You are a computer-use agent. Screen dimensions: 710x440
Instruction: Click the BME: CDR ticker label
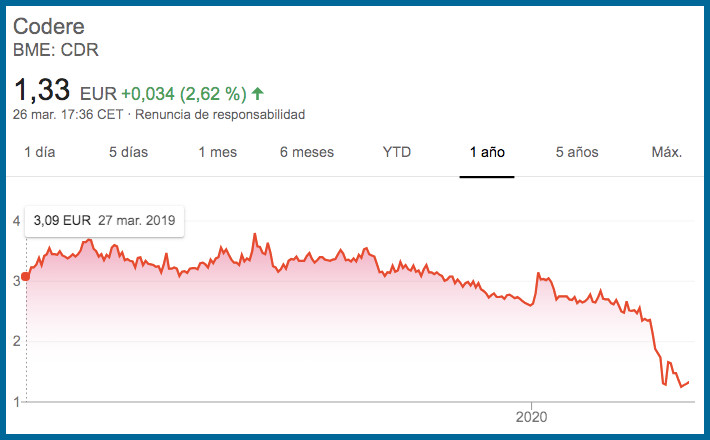(x=56, y=50)
